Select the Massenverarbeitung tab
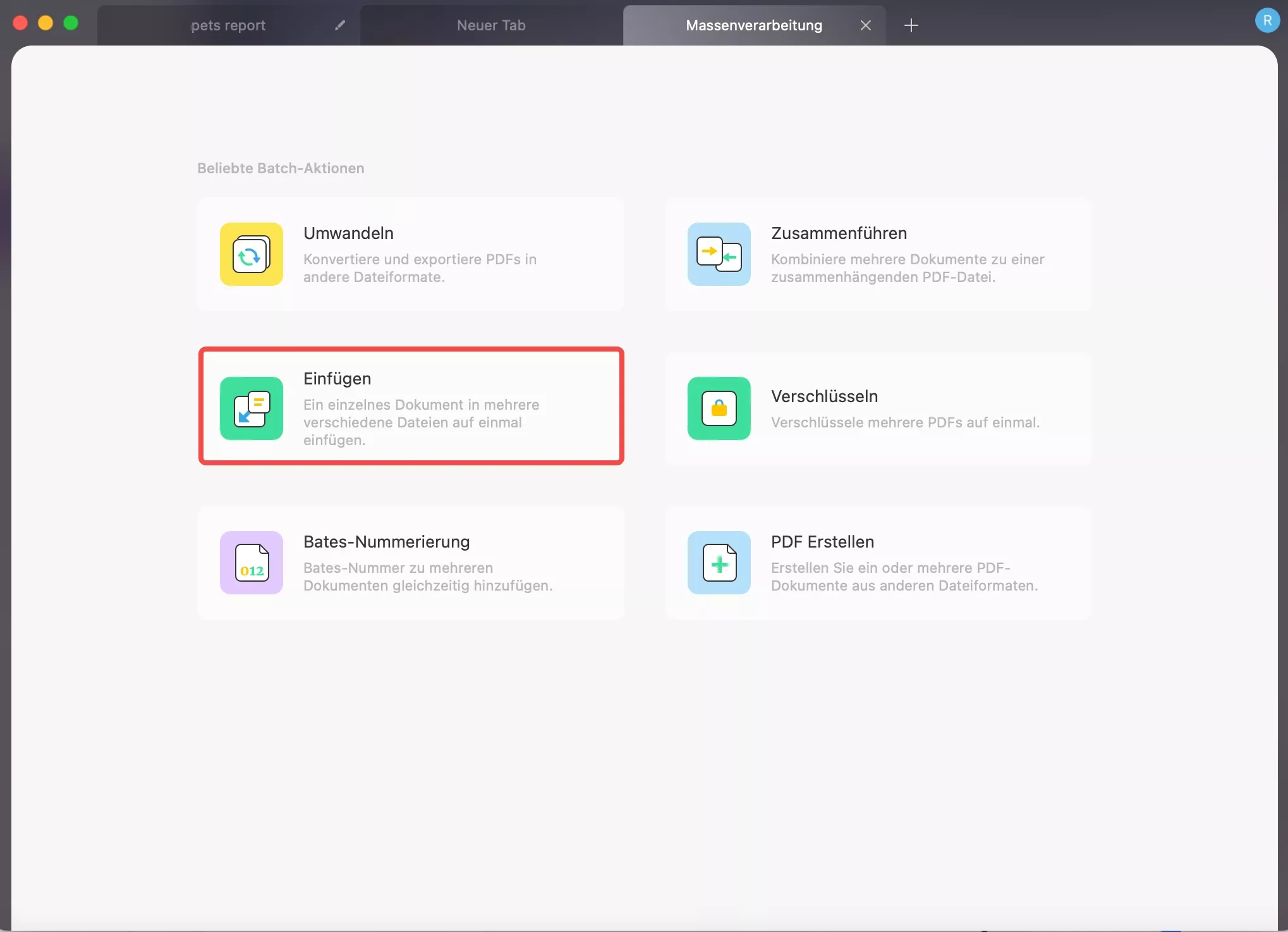The height and width of the screenshot is (932, 1288). (x=754, y=25)
